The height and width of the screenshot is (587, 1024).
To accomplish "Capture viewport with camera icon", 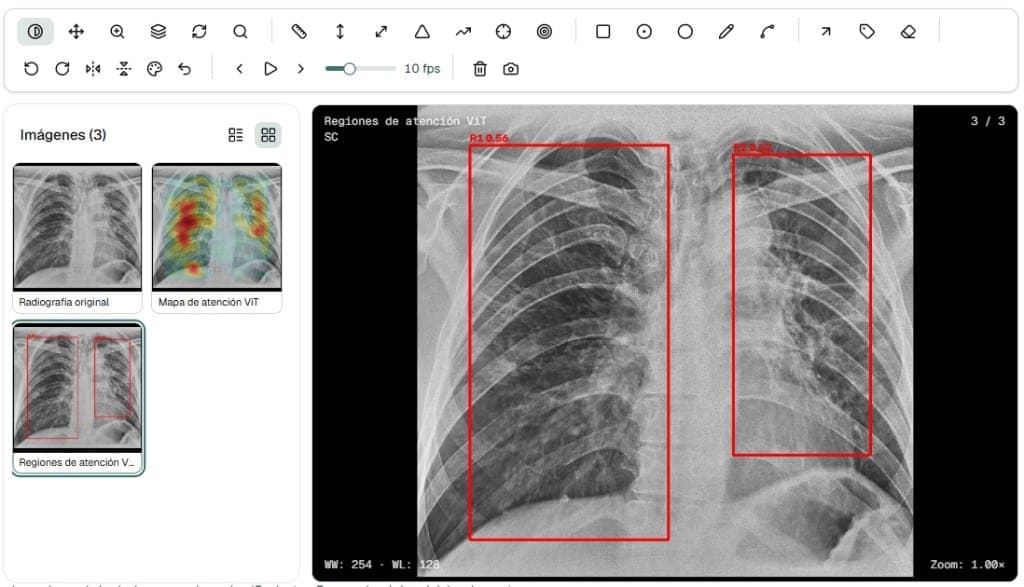I will coord(511,69).
